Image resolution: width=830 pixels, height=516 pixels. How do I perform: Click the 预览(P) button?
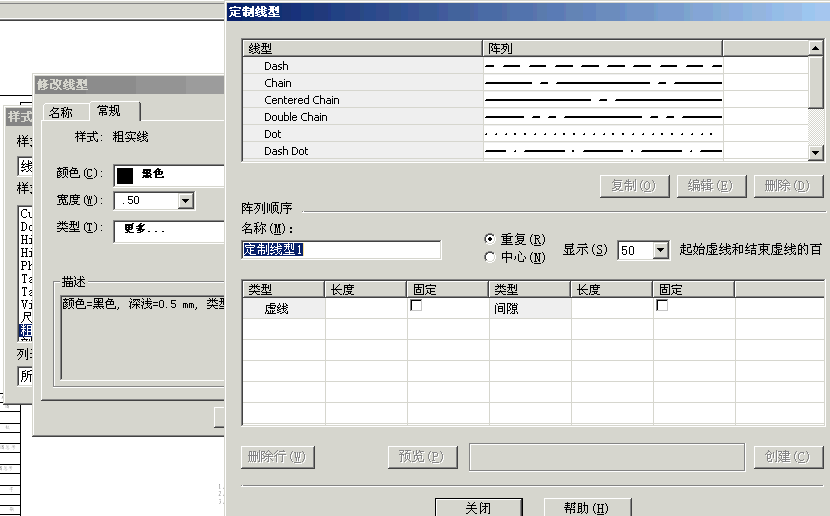422,457
